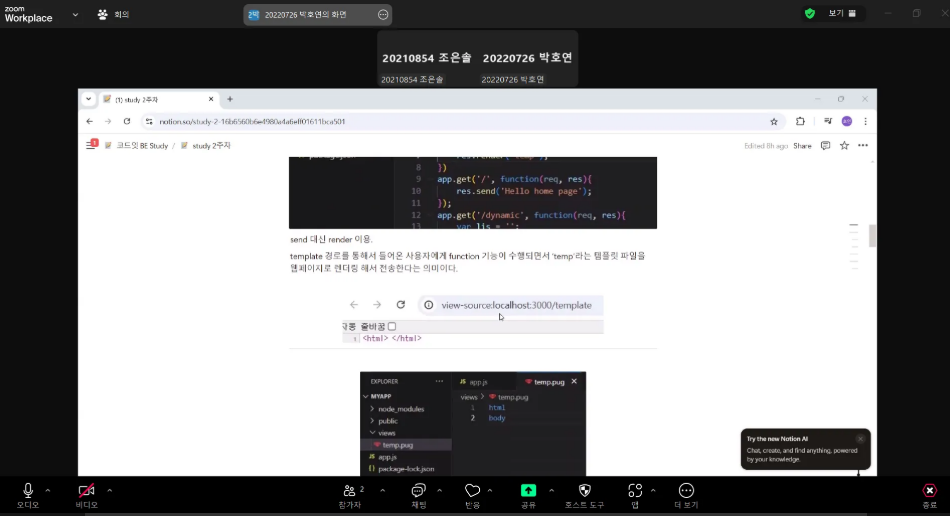
Task: Click the Try the new Notion AI card
Action: point(805,449)
